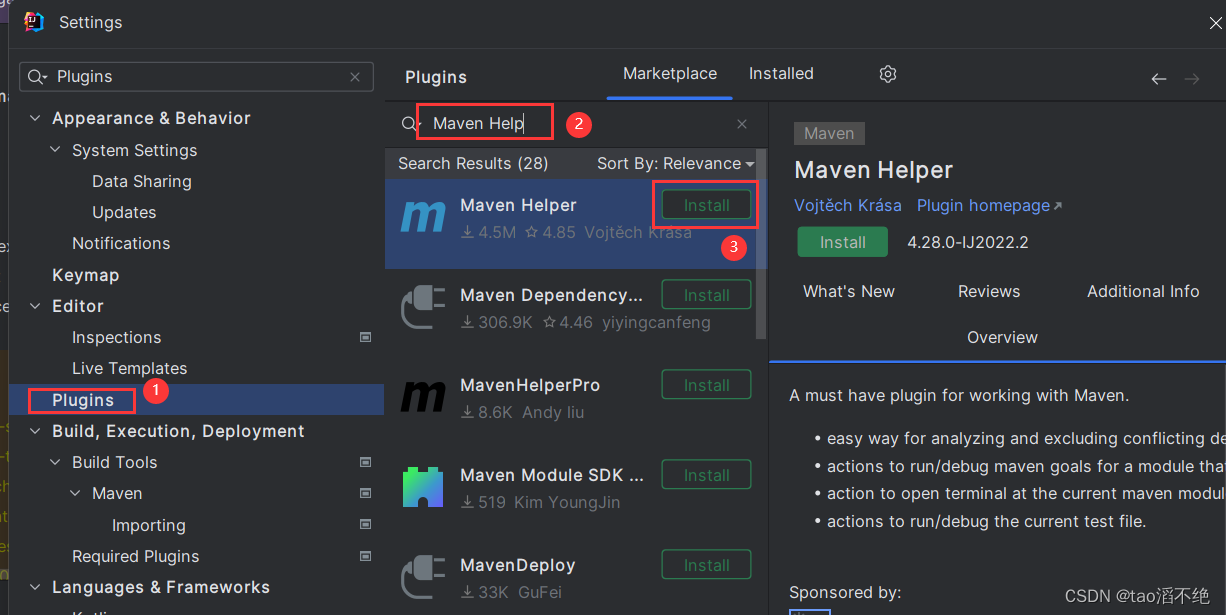Click the Maven Helper plugin logo

[x=422, y=217]
